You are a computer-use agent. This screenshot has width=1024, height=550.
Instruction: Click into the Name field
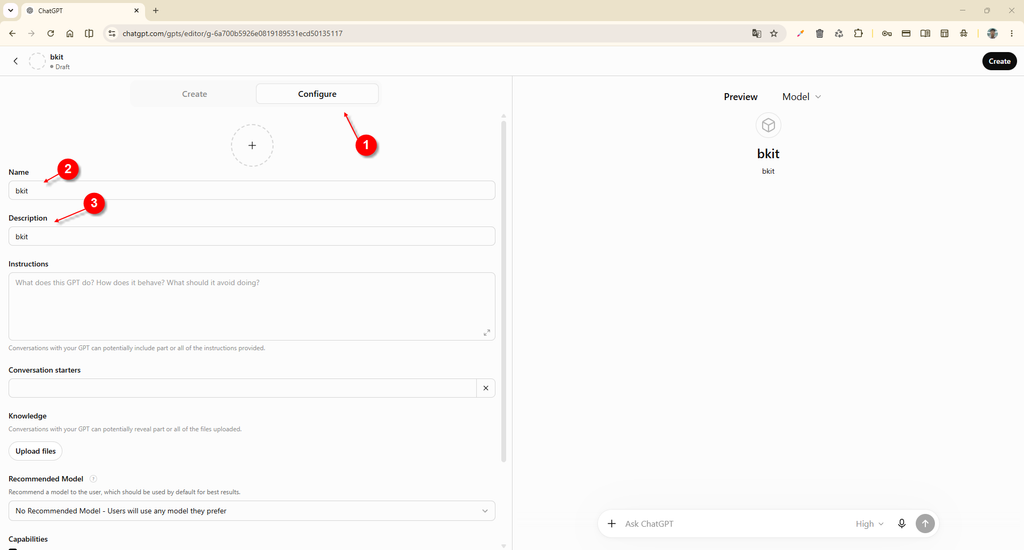(252, 191)
